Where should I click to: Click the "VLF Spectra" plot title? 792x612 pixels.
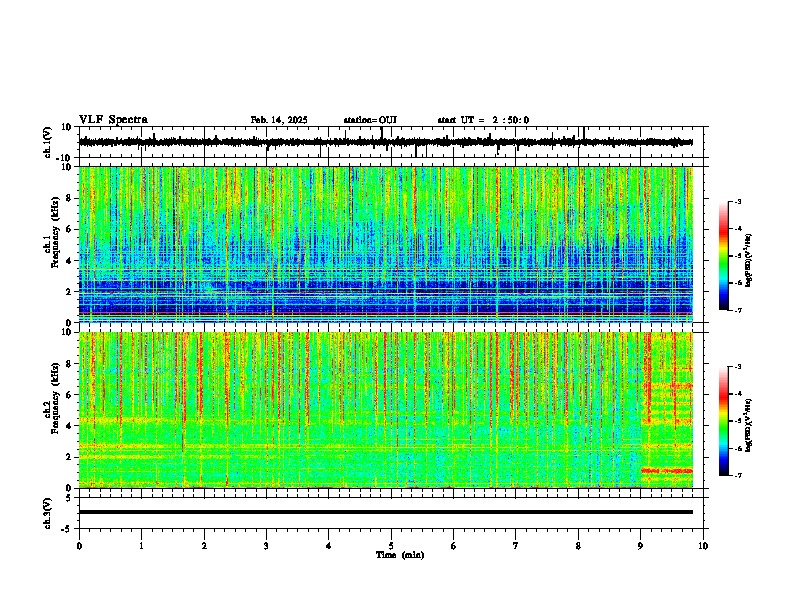[x=113, y=120]
